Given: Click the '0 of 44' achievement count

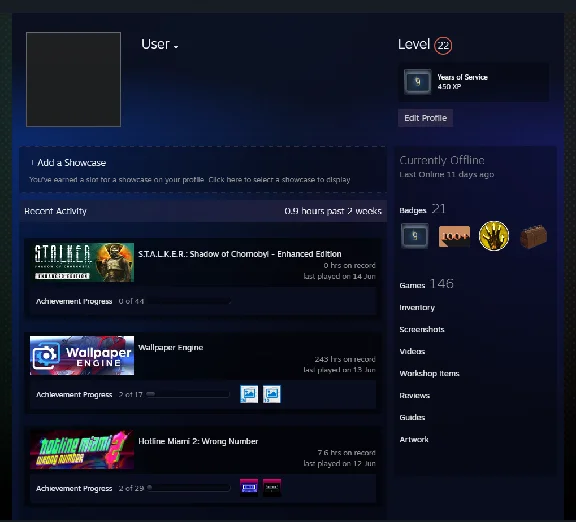Looking at the screenshot, I should 131,301.
